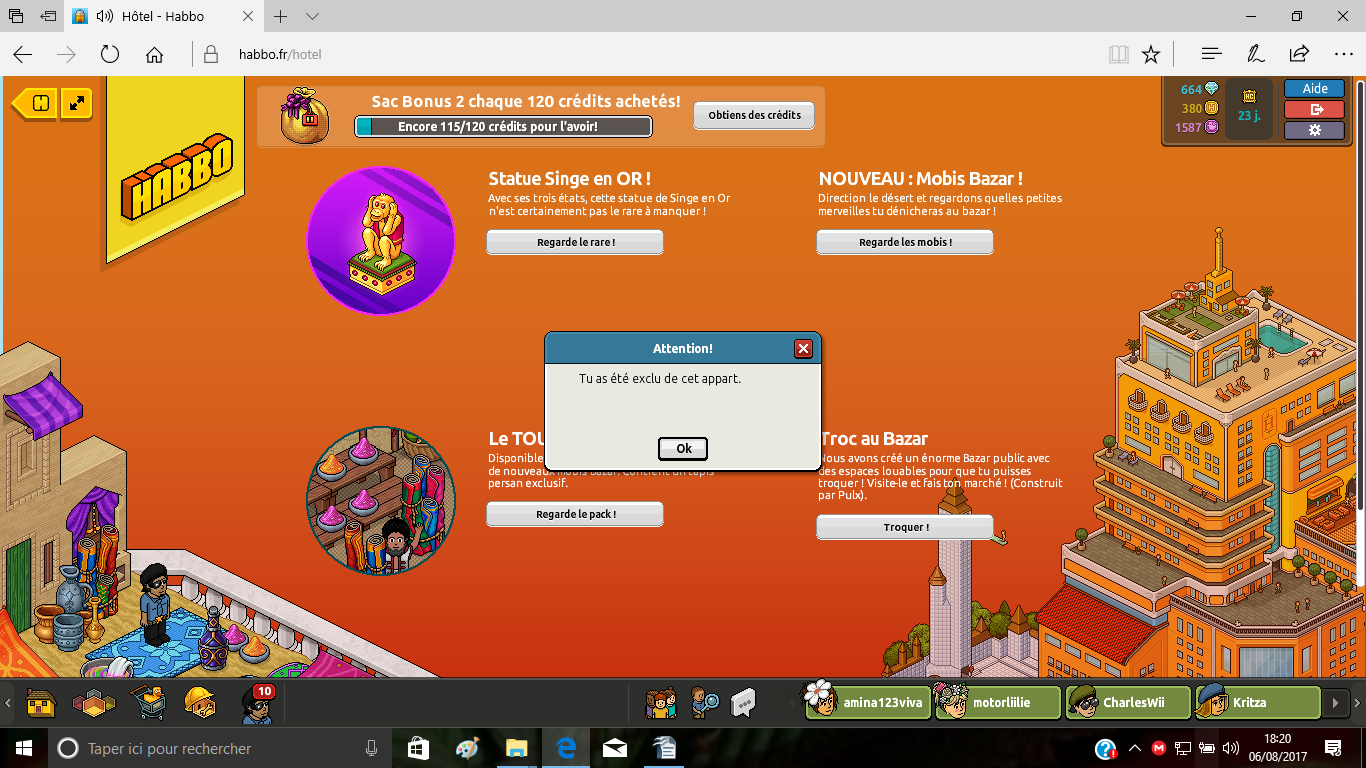The image size is (1366, 768).
Task: Open File Explorer from taskbar
Action: 515,748
